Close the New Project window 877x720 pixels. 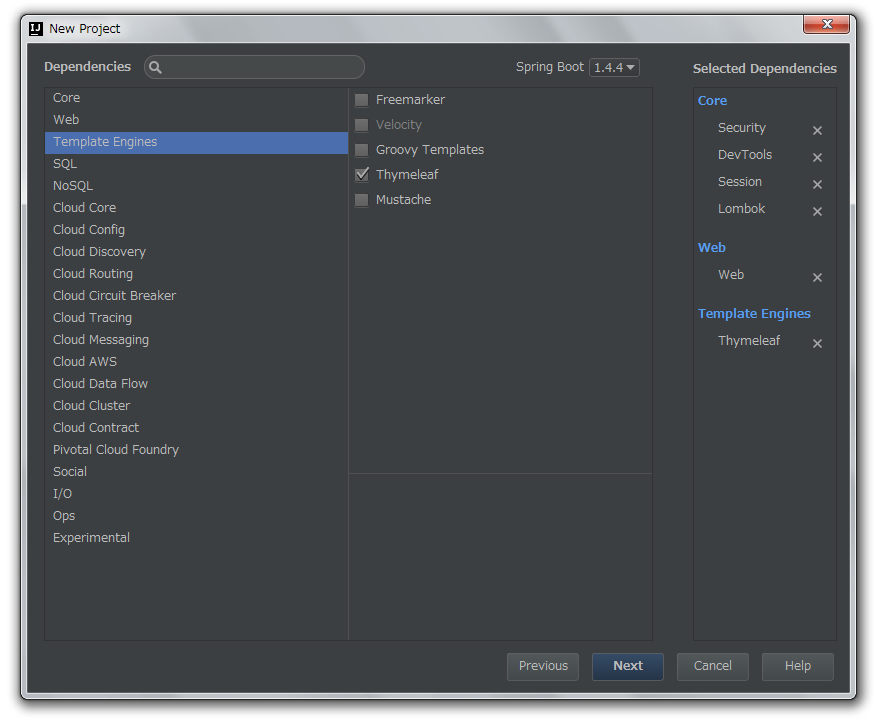(826, 24)
